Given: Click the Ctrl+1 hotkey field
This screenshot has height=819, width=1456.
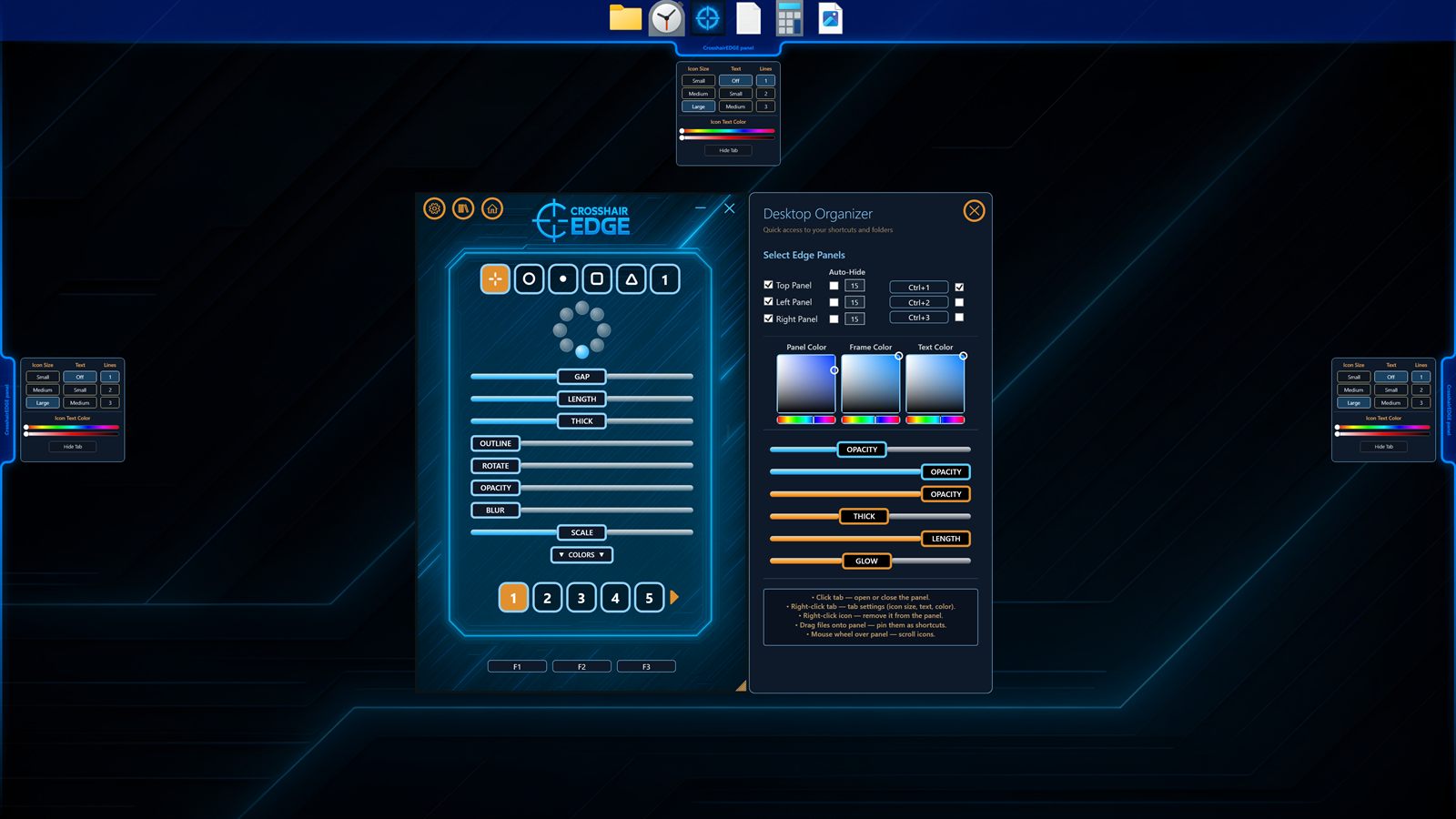Looking at the screenshot, I should (919, 287).
